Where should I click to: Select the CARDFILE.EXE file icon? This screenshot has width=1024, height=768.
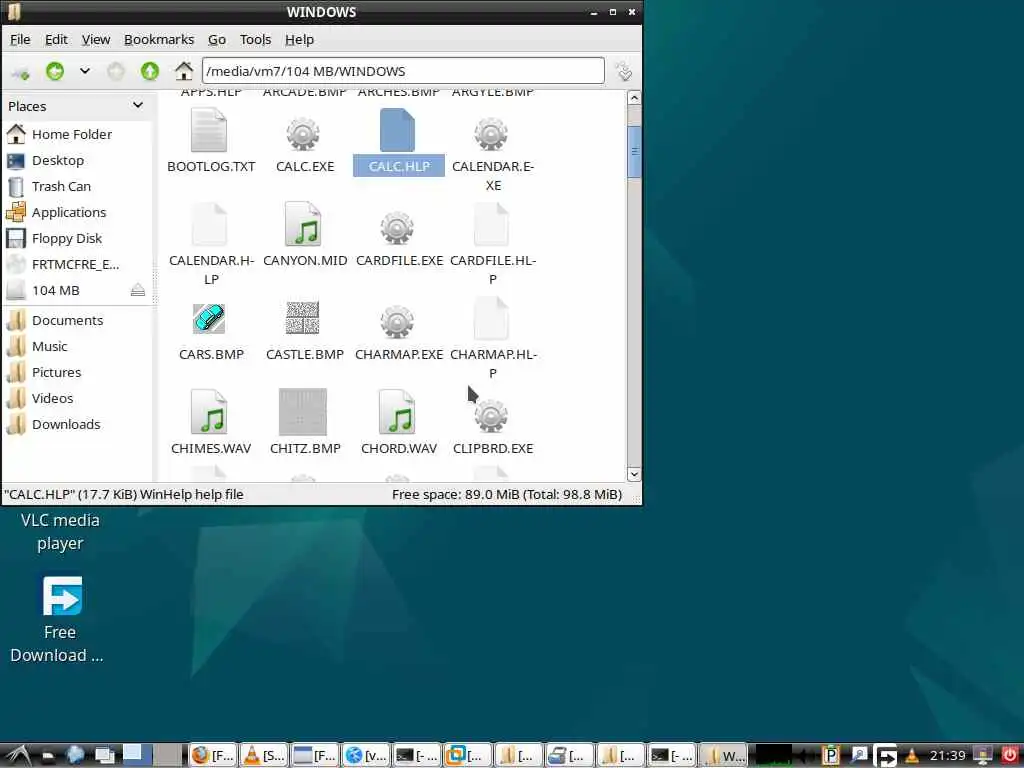point(397,228)
